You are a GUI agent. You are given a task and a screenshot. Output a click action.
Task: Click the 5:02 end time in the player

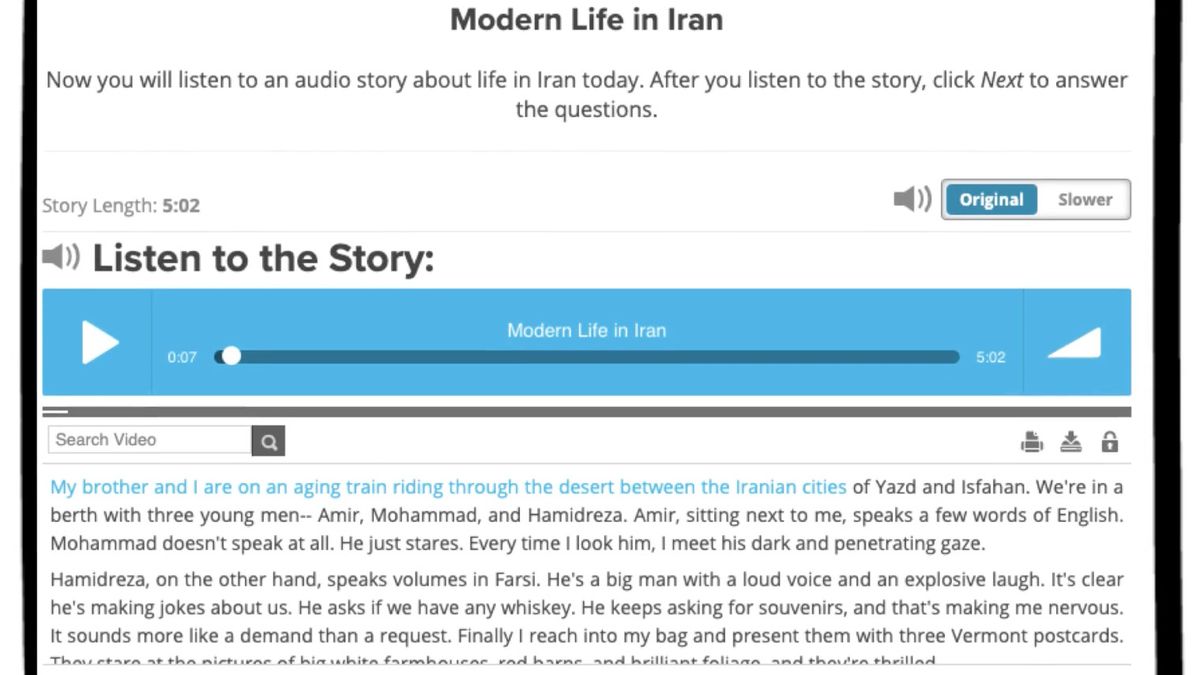pos(990,356)
